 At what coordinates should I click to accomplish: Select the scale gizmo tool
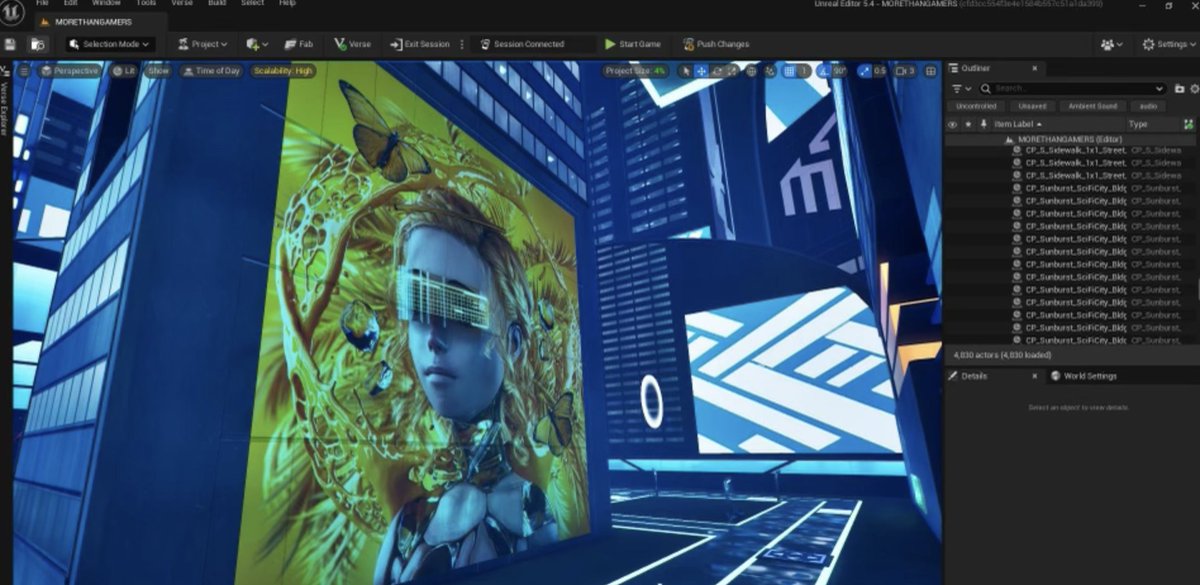(x=733, y=71)
